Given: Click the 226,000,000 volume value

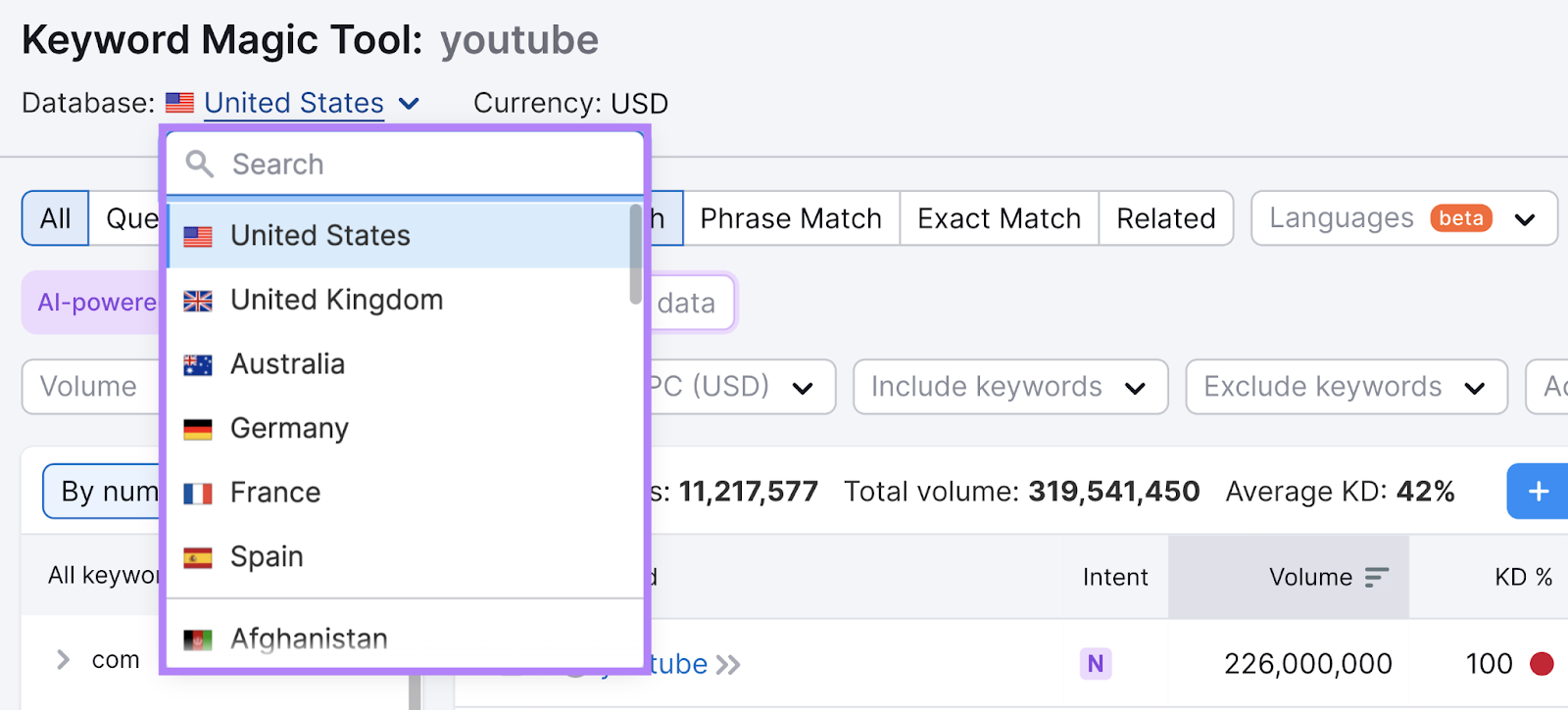Looking at the screenshot, I should pos(1308,664).
